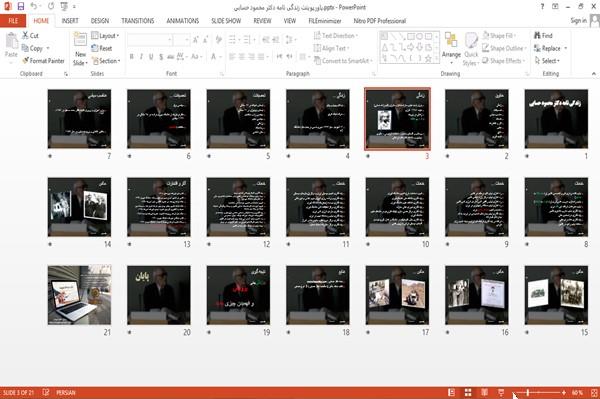Switch to the TRANSITIONS tab
600x399 pixels.
point(138,21)
